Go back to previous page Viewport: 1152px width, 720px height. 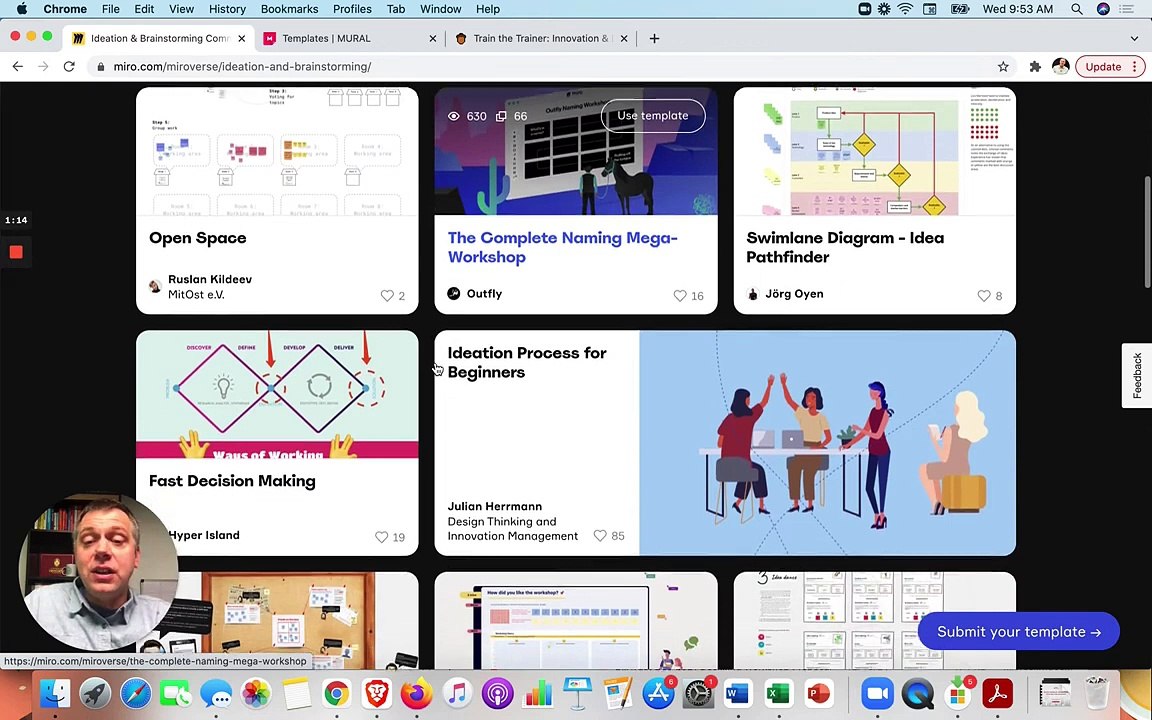pos(18,67)
